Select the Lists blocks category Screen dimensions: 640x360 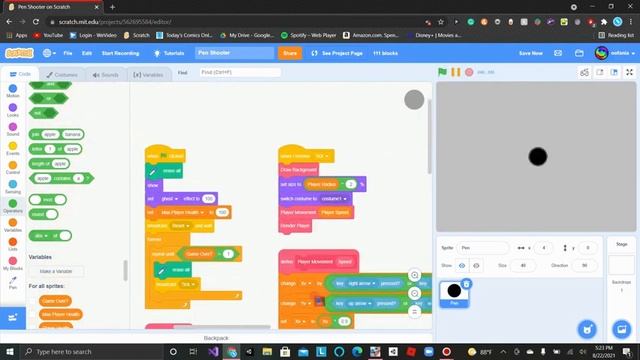point(13,244)
